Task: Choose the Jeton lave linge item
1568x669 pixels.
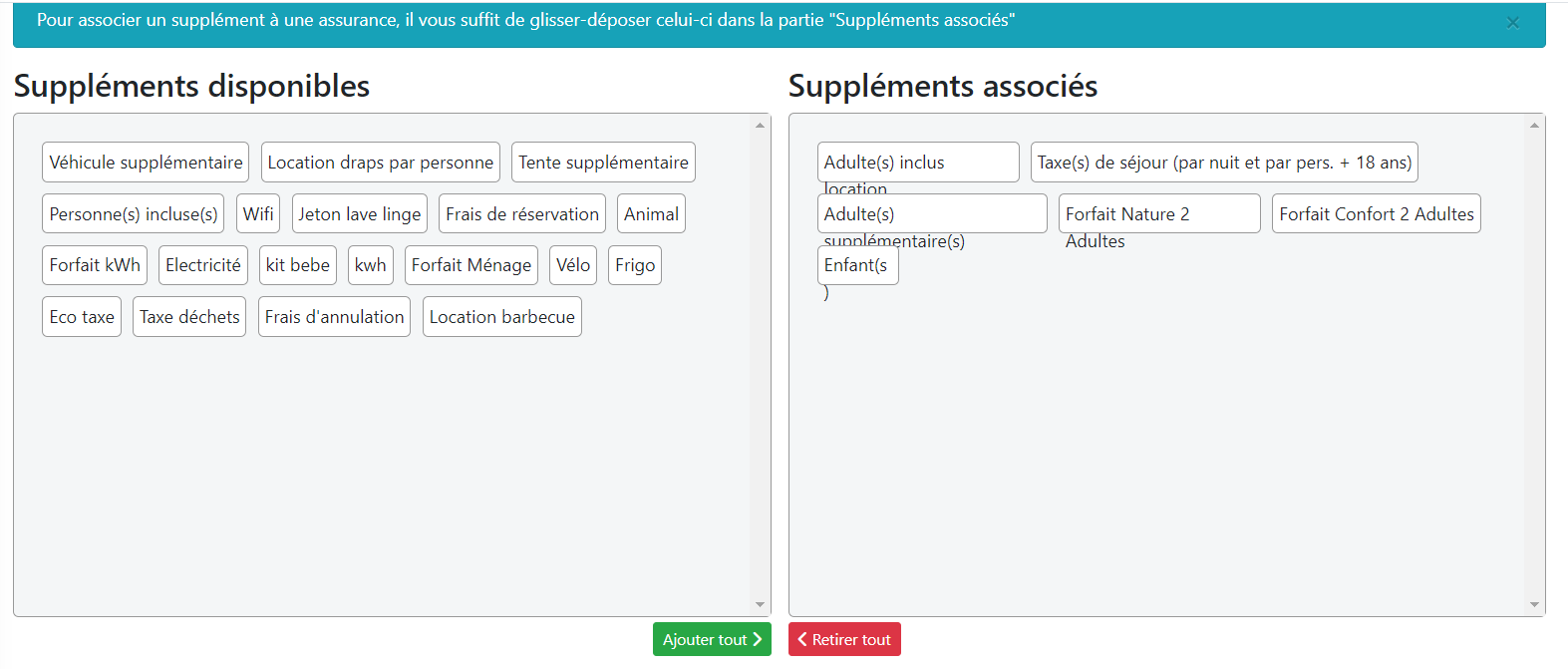Action: click(x=359, y=214)
